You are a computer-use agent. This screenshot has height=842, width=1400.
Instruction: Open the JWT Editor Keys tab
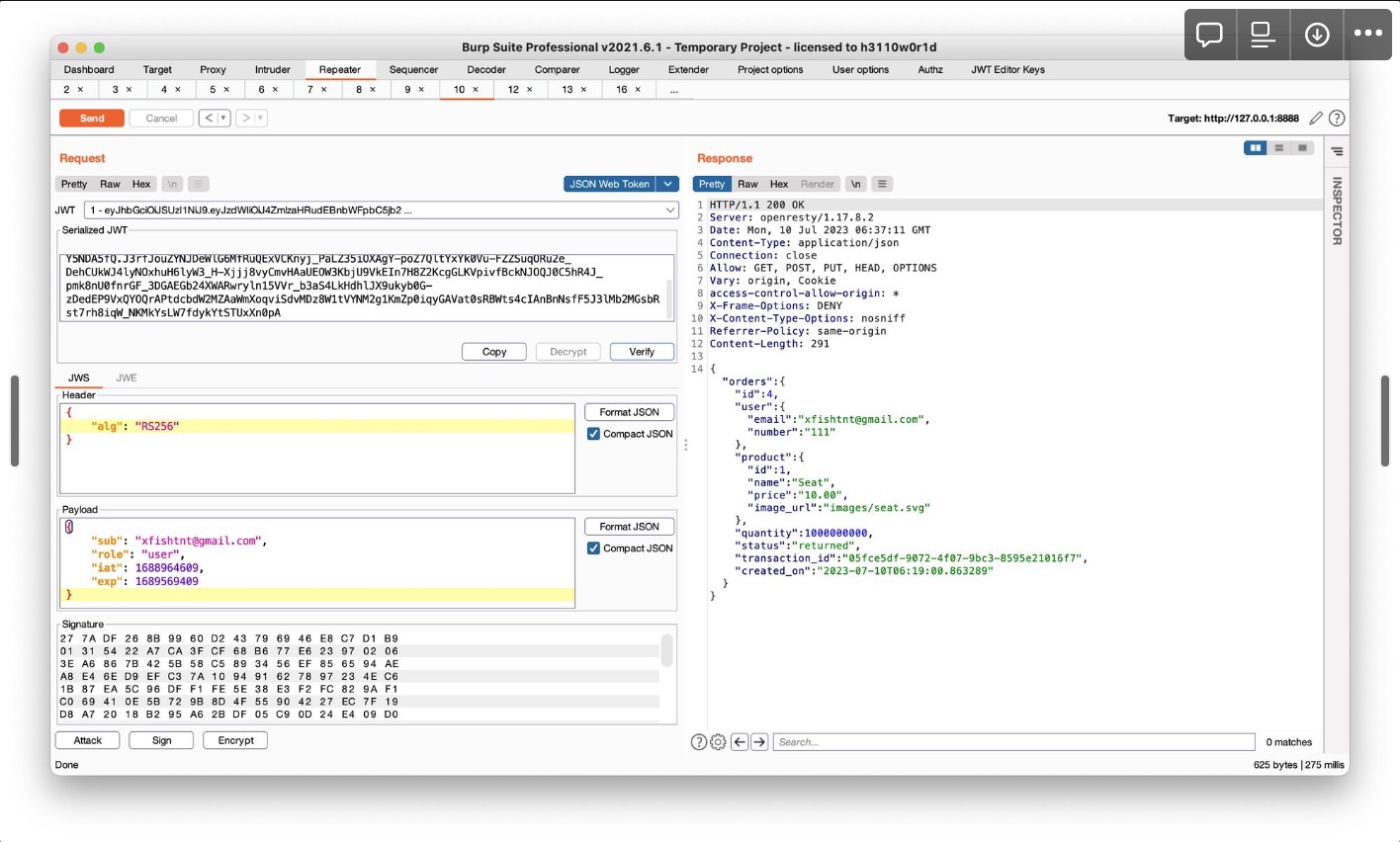pos(1007,70)
